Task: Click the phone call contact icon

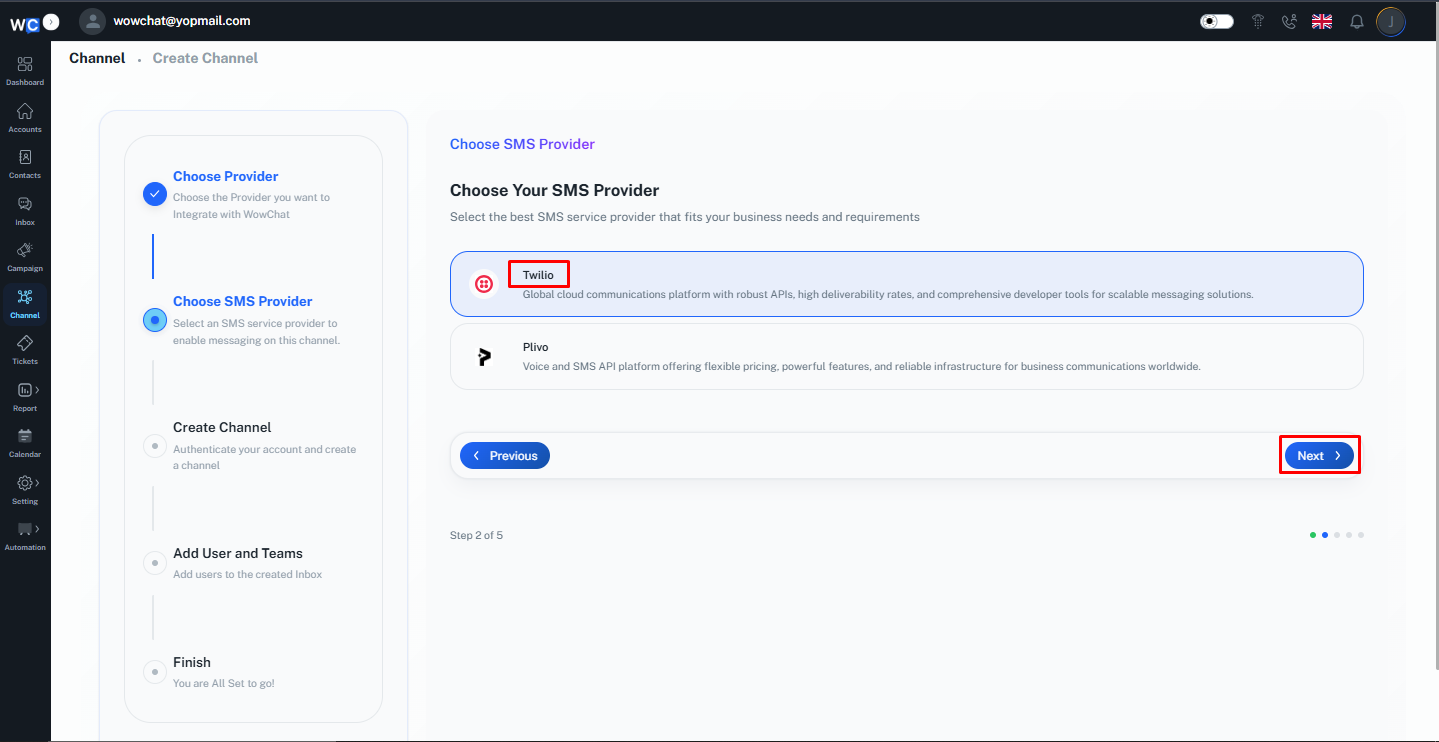Action: coord(1289,21)
